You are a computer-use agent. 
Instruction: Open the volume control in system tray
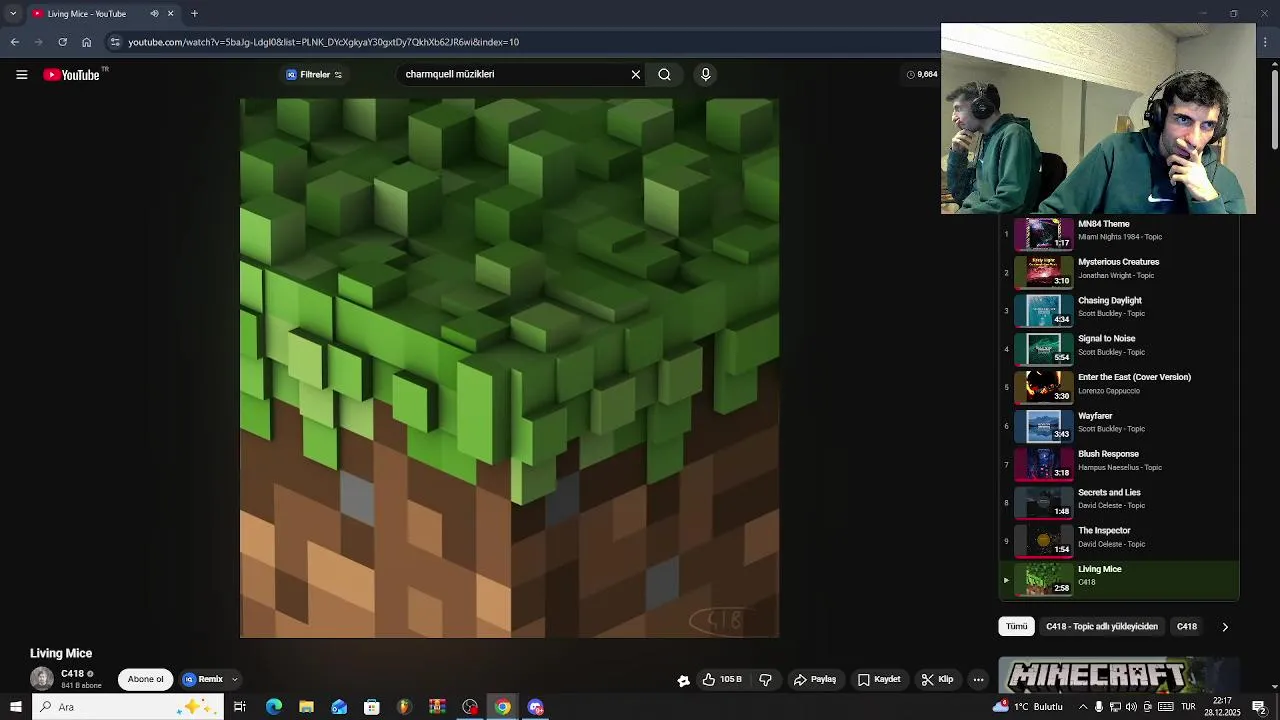1131,707
